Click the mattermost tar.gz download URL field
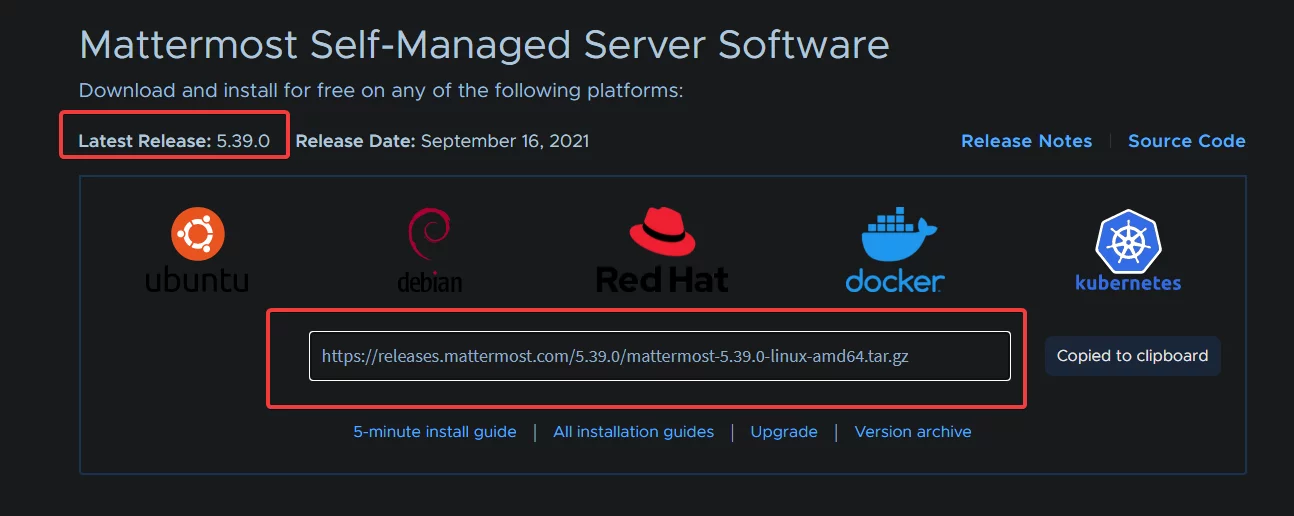Viewport: 1294px width, 516px height. (x=660, y=356)
